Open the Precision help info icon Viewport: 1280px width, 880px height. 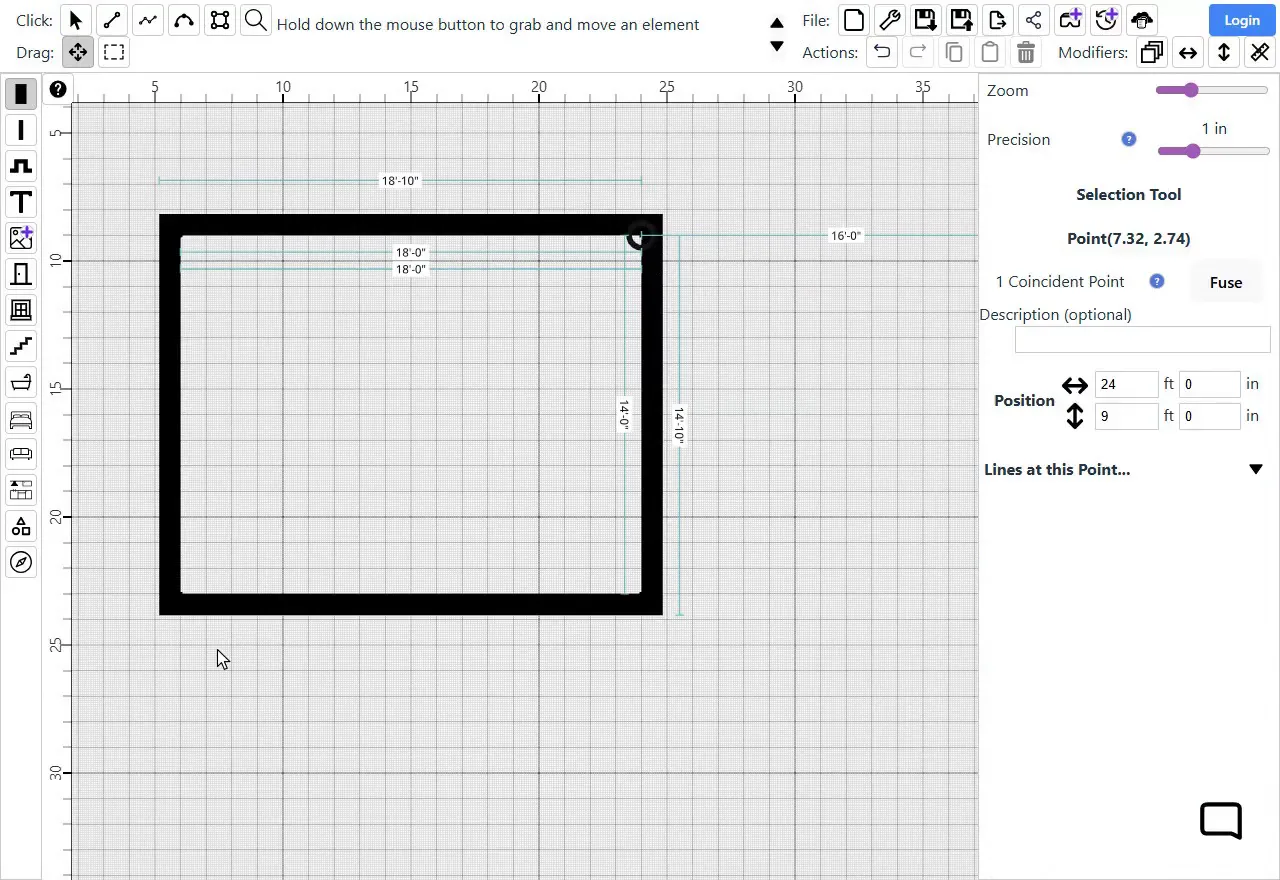click(x=1129, y=139)
